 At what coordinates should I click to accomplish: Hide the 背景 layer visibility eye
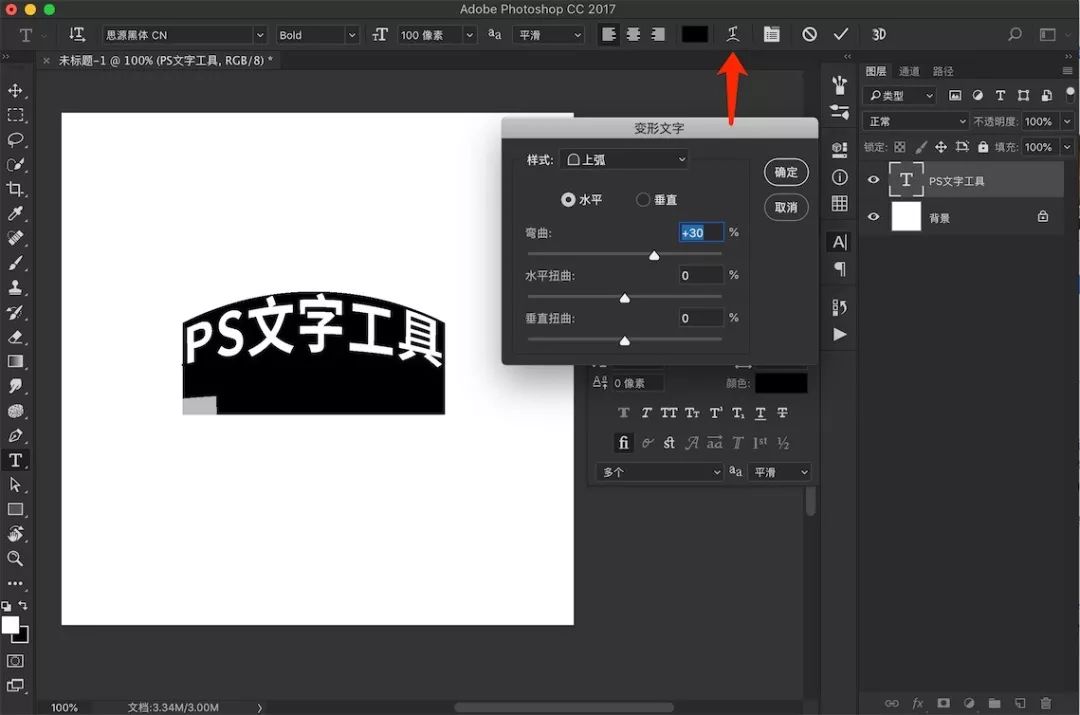873,217
